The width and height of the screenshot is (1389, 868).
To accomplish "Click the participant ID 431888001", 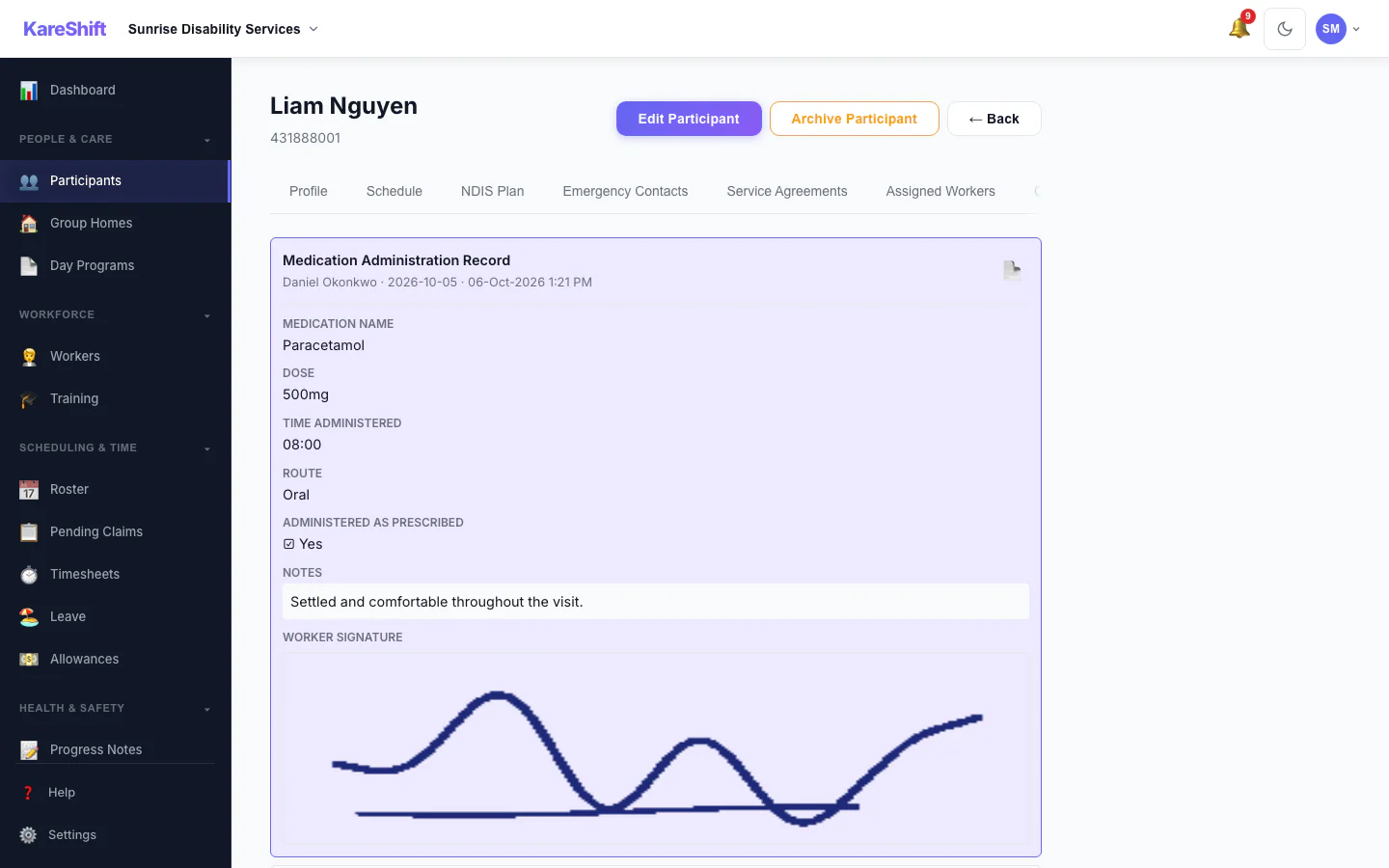I will (305, 138).
